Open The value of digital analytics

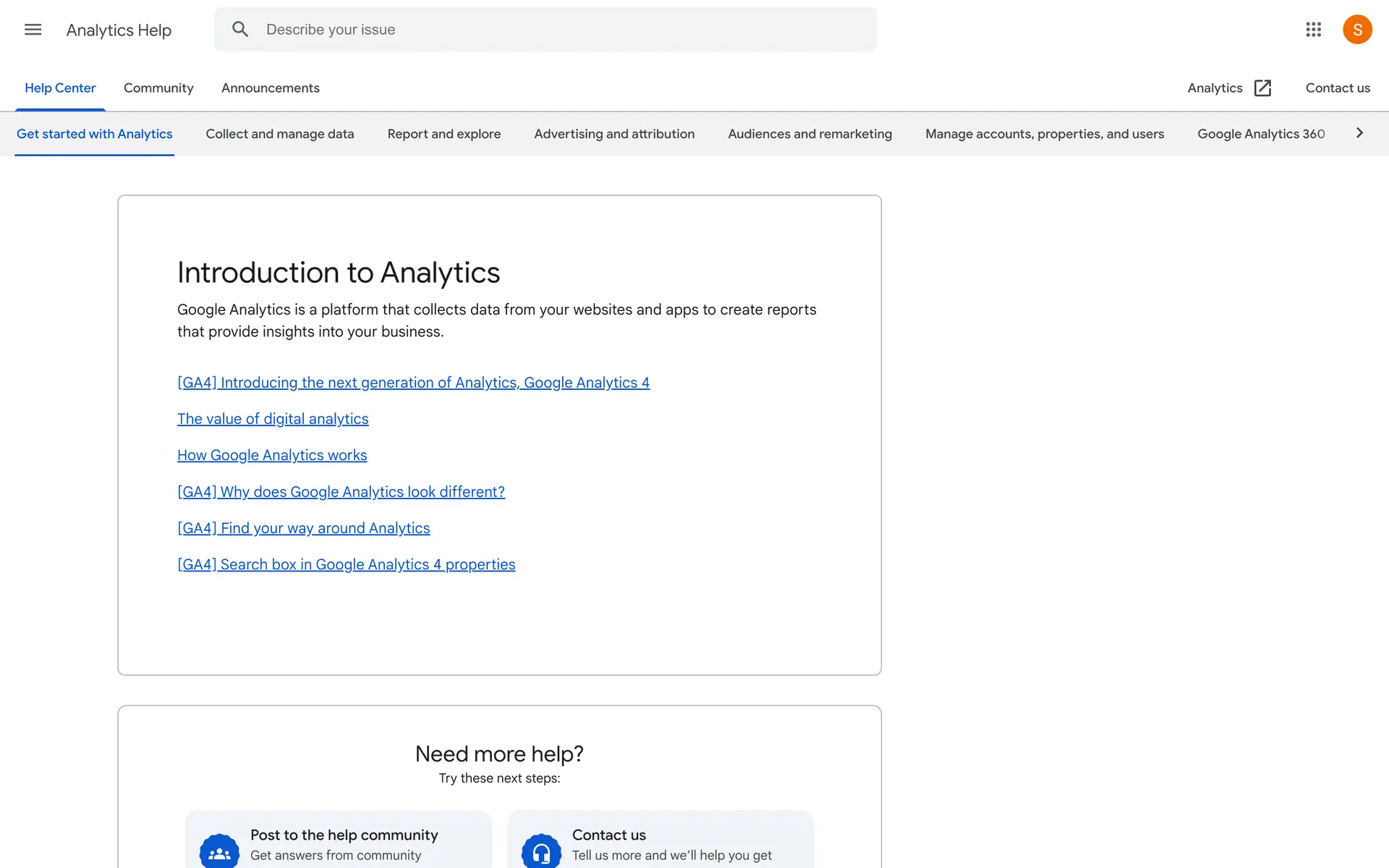click(273, 419)
